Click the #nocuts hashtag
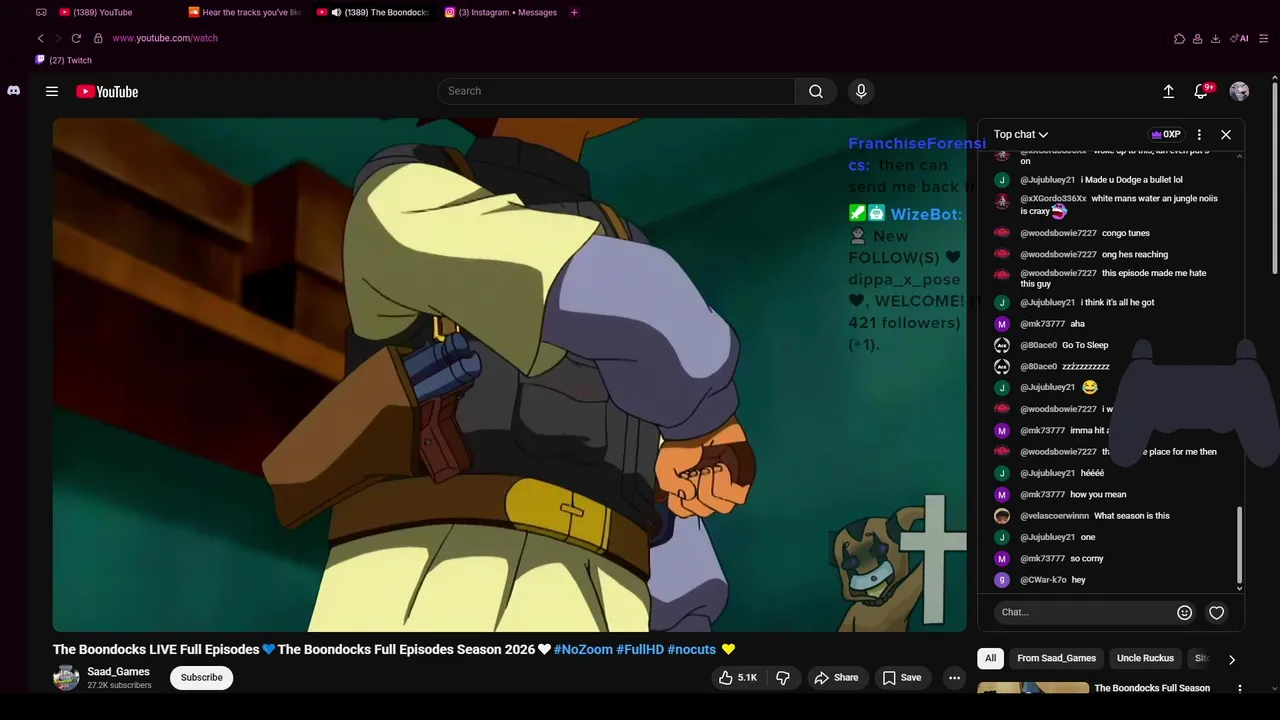The width and height of the screenshot is (1280, 720). [x=692, y=649]
